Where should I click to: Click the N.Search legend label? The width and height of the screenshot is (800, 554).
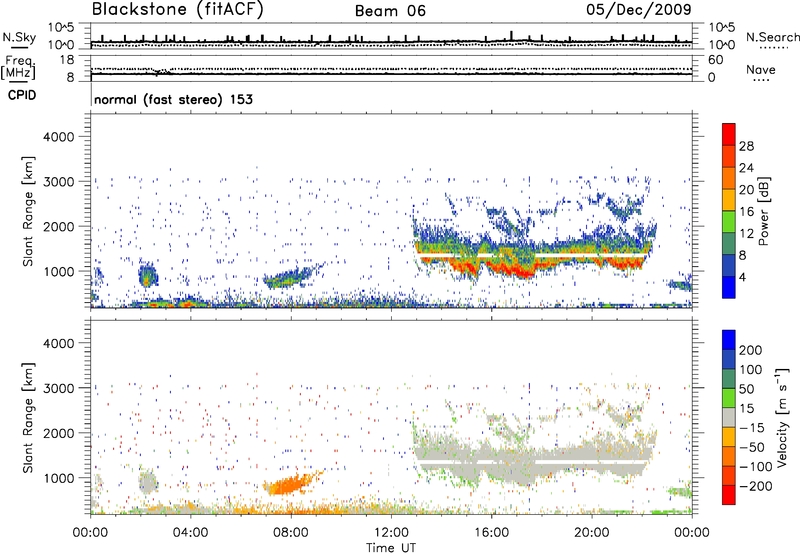(x=772, y=37)
